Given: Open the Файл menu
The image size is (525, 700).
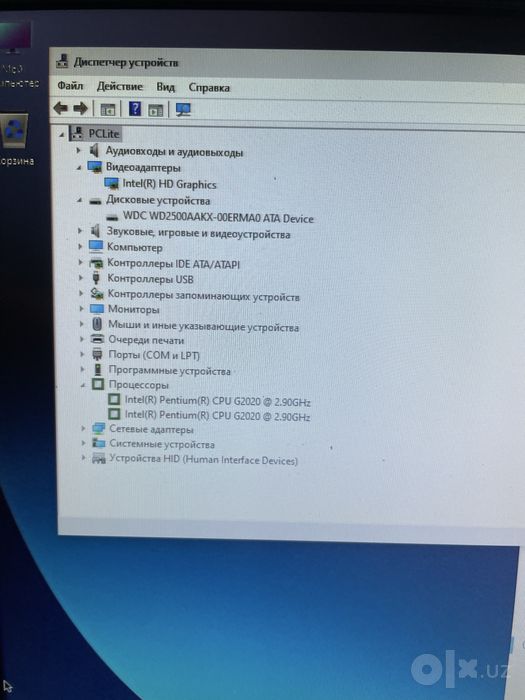Looking at the screenshot, I should point(70,85).
